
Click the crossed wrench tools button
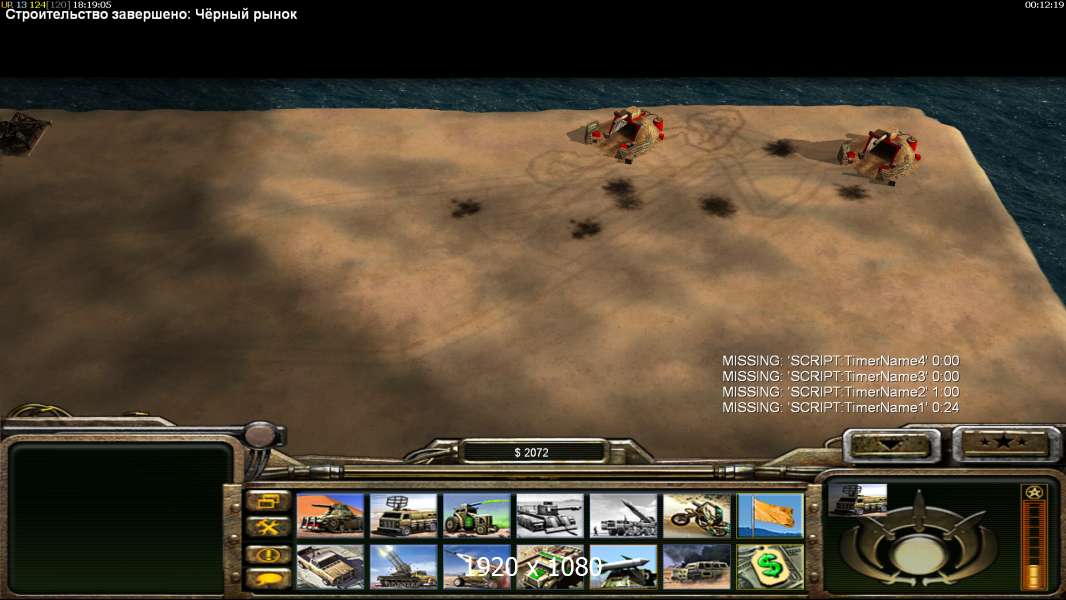point(269,527)
